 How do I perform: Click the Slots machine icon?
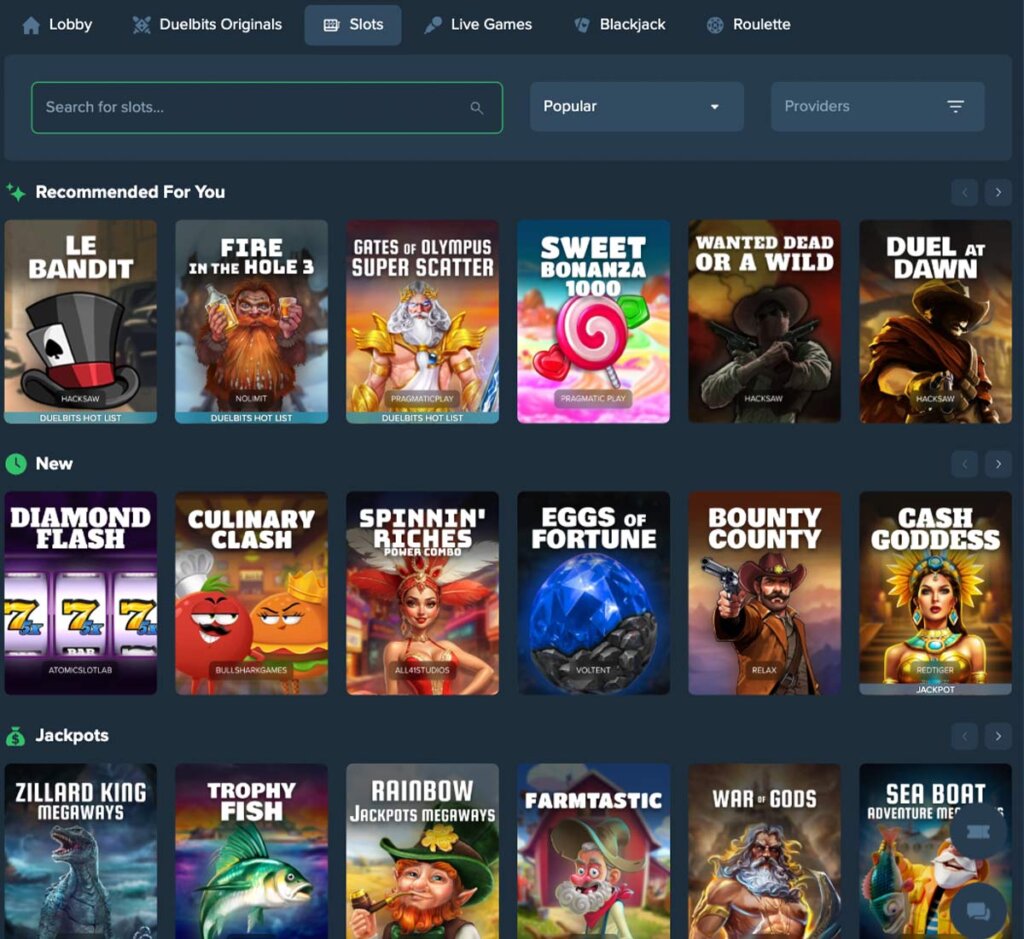click(x=332, y=25)
